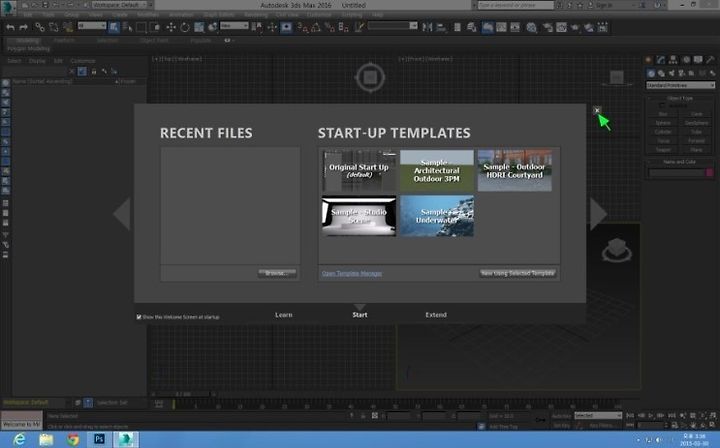The image size is (720, 448).
Task: Select the Shapes category in Create panel
Action: click(x=661, y=73)
